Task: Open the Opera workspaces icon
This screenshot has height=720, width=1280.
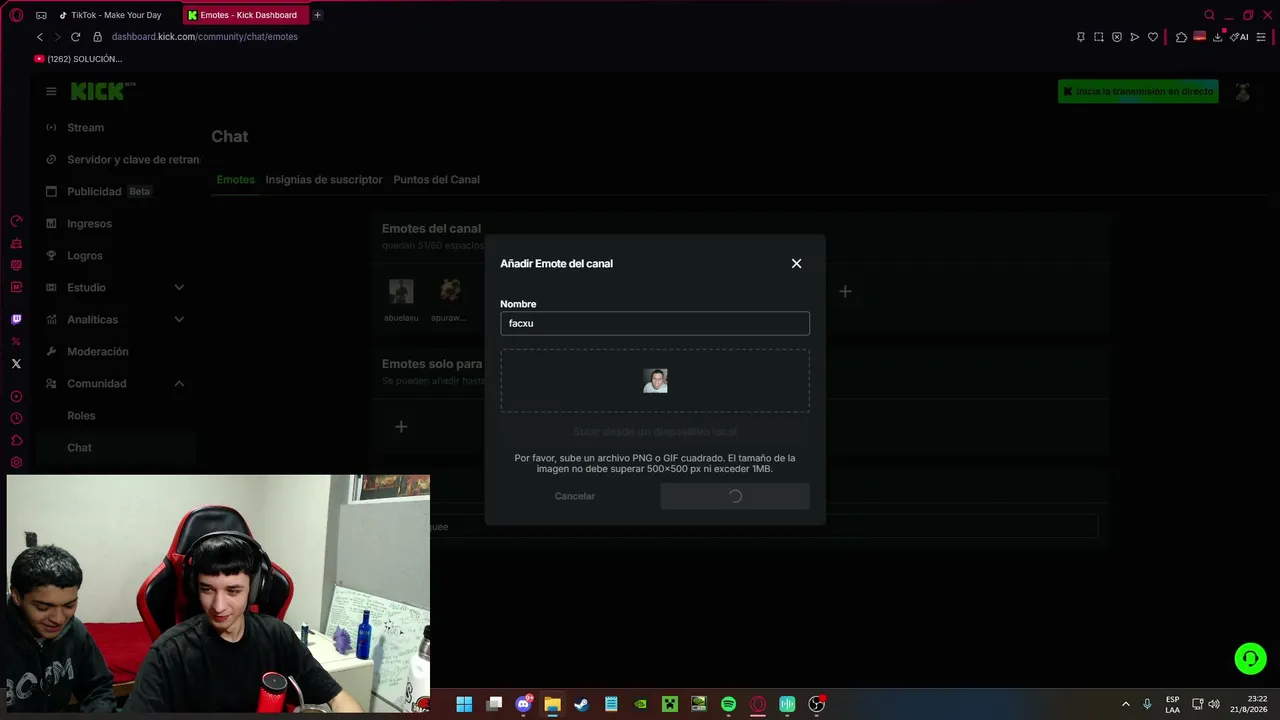Action: (41, 15)
